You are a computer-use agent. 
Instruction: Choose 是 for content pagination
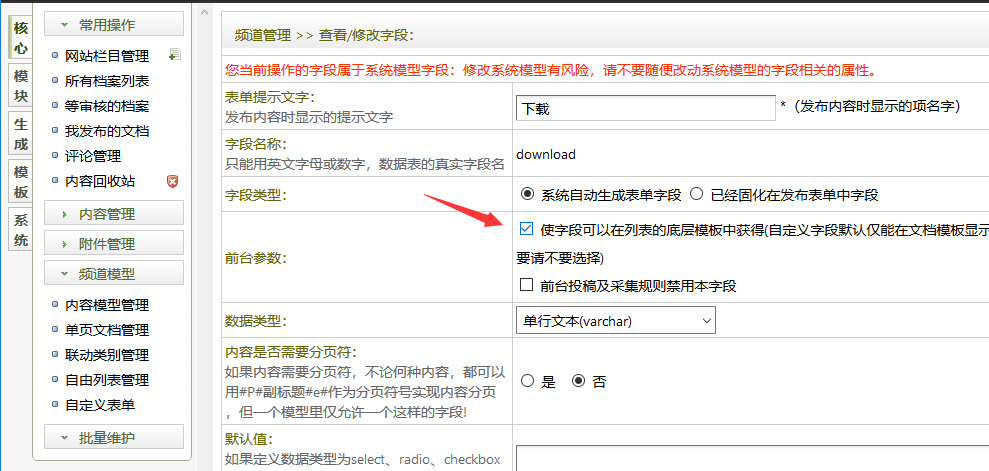(x=527, y=381)
